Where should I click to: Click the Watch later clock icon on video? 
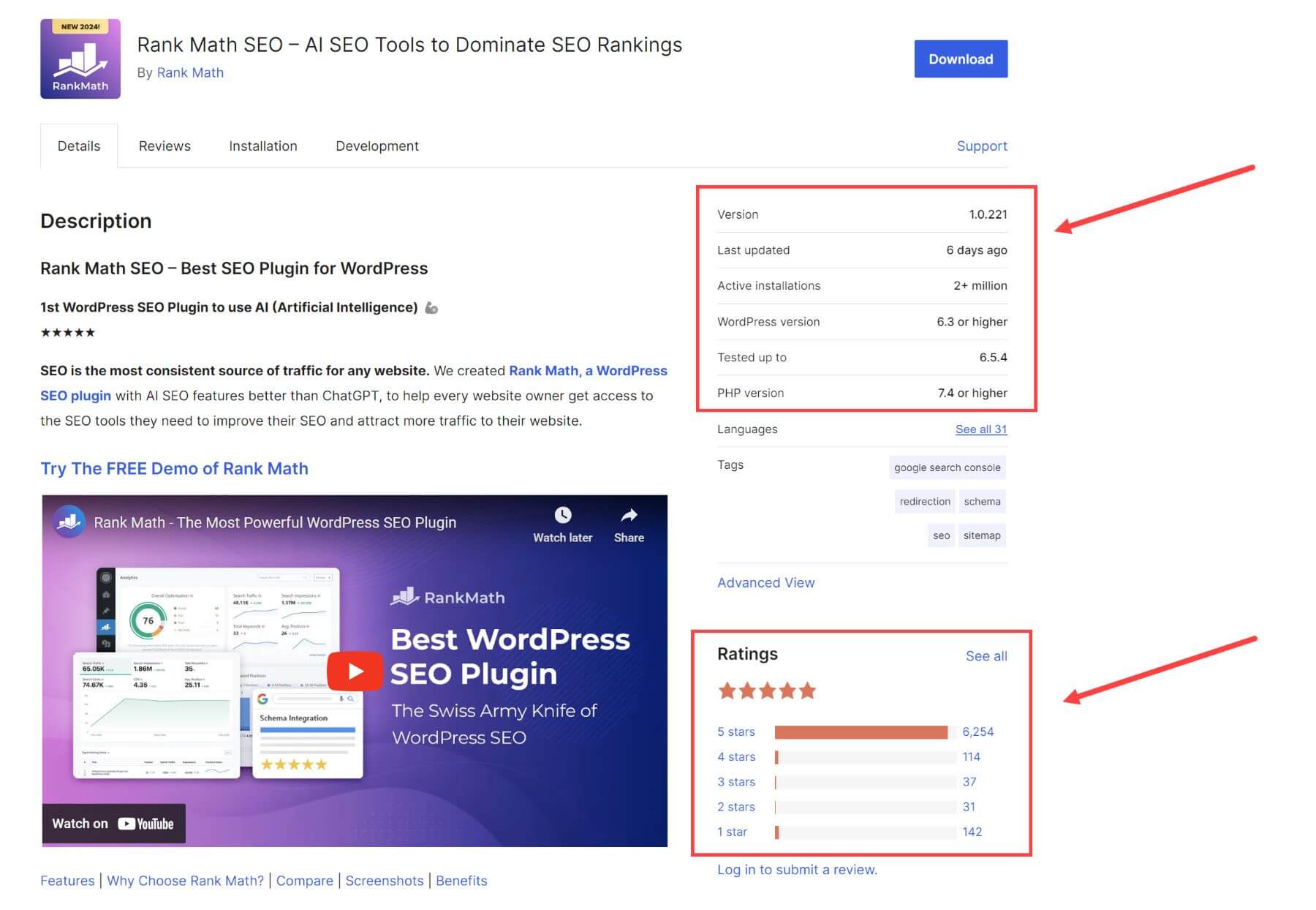(561, 516)
